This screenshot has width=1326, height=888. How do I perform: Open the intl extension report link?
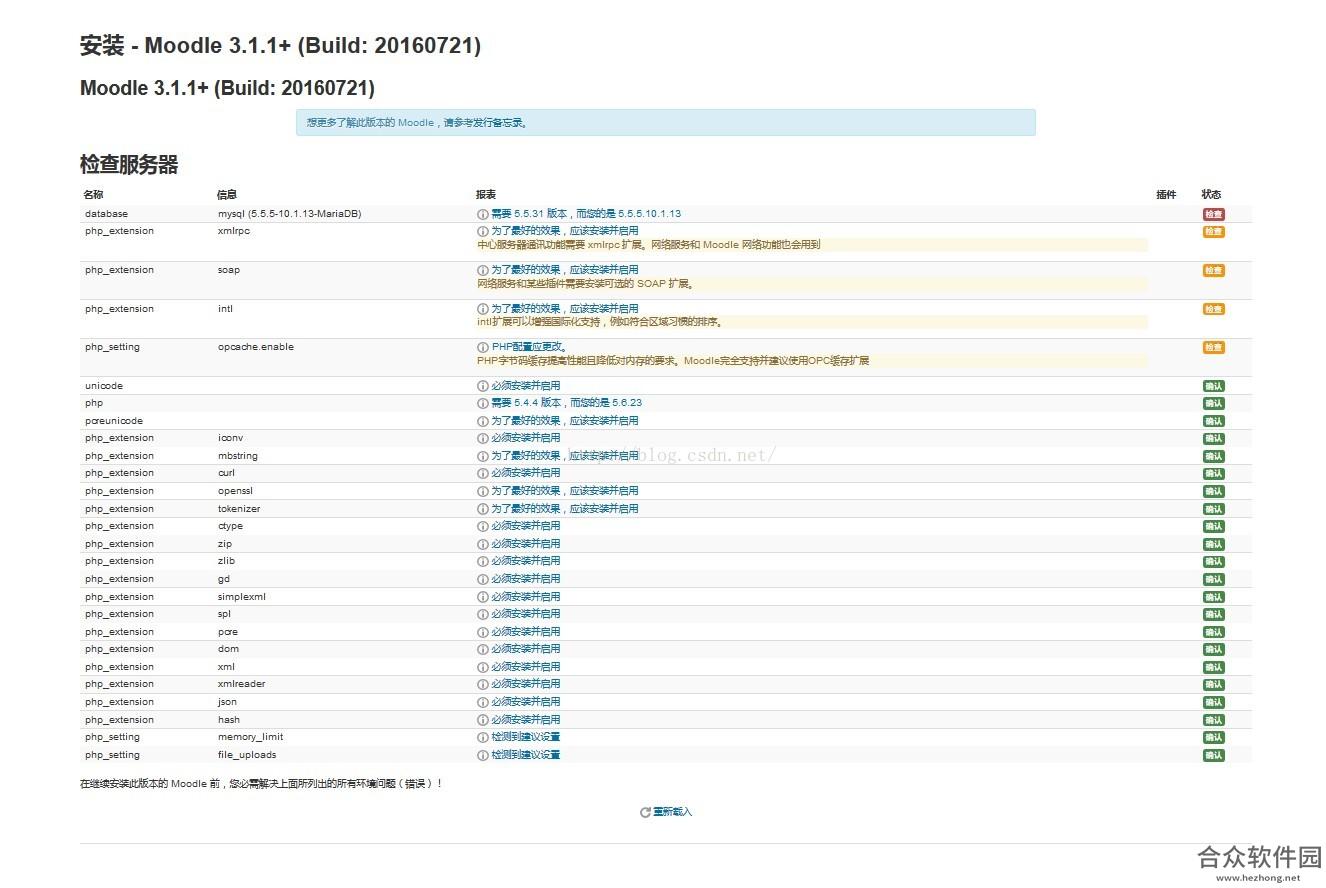point(564,309)
